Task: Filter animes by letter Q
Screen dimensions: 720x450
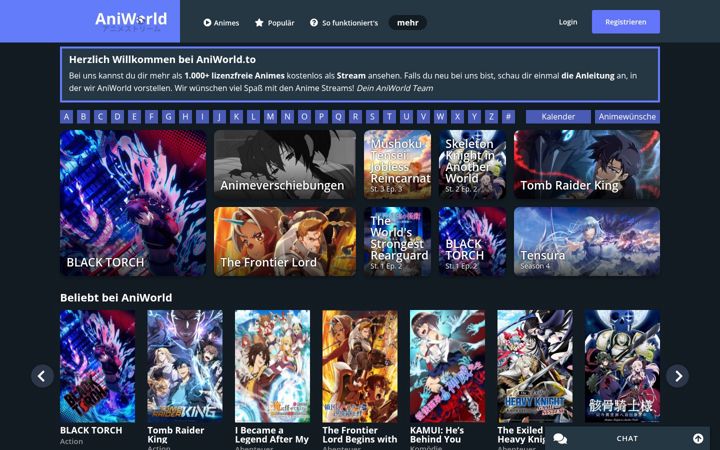Action: click(338, 117)
